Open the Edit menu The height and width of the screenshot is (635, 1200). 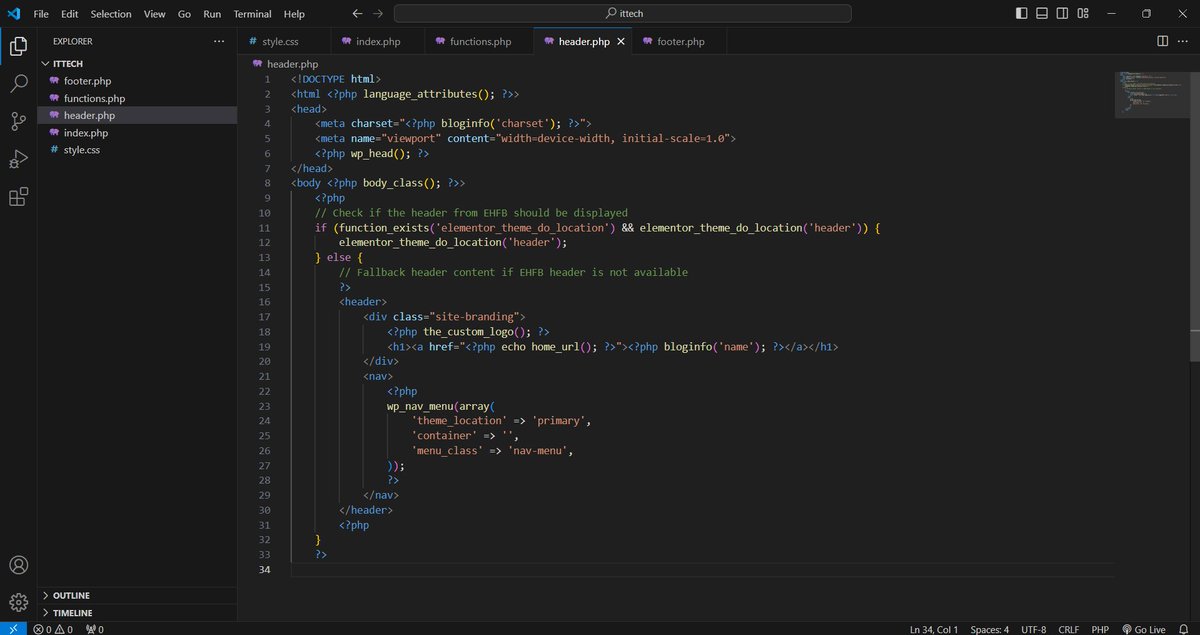point(69,14)
